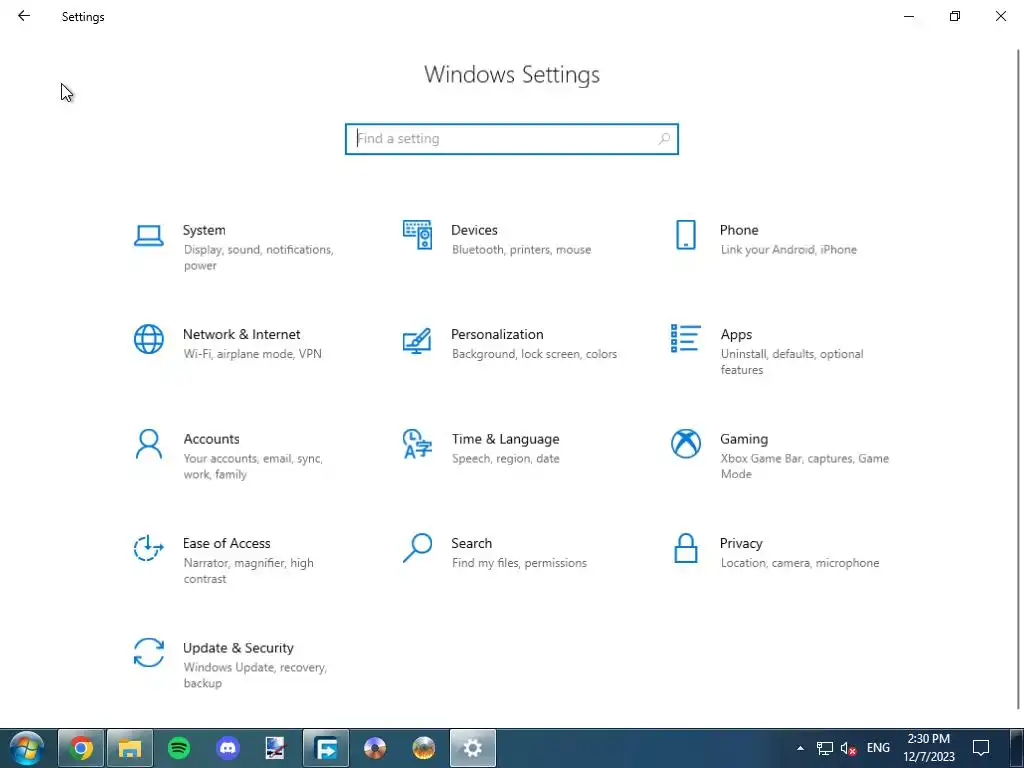Open Ease of Access icon
This screenshot has height=768, width=1024.
[x=148, y=549]
